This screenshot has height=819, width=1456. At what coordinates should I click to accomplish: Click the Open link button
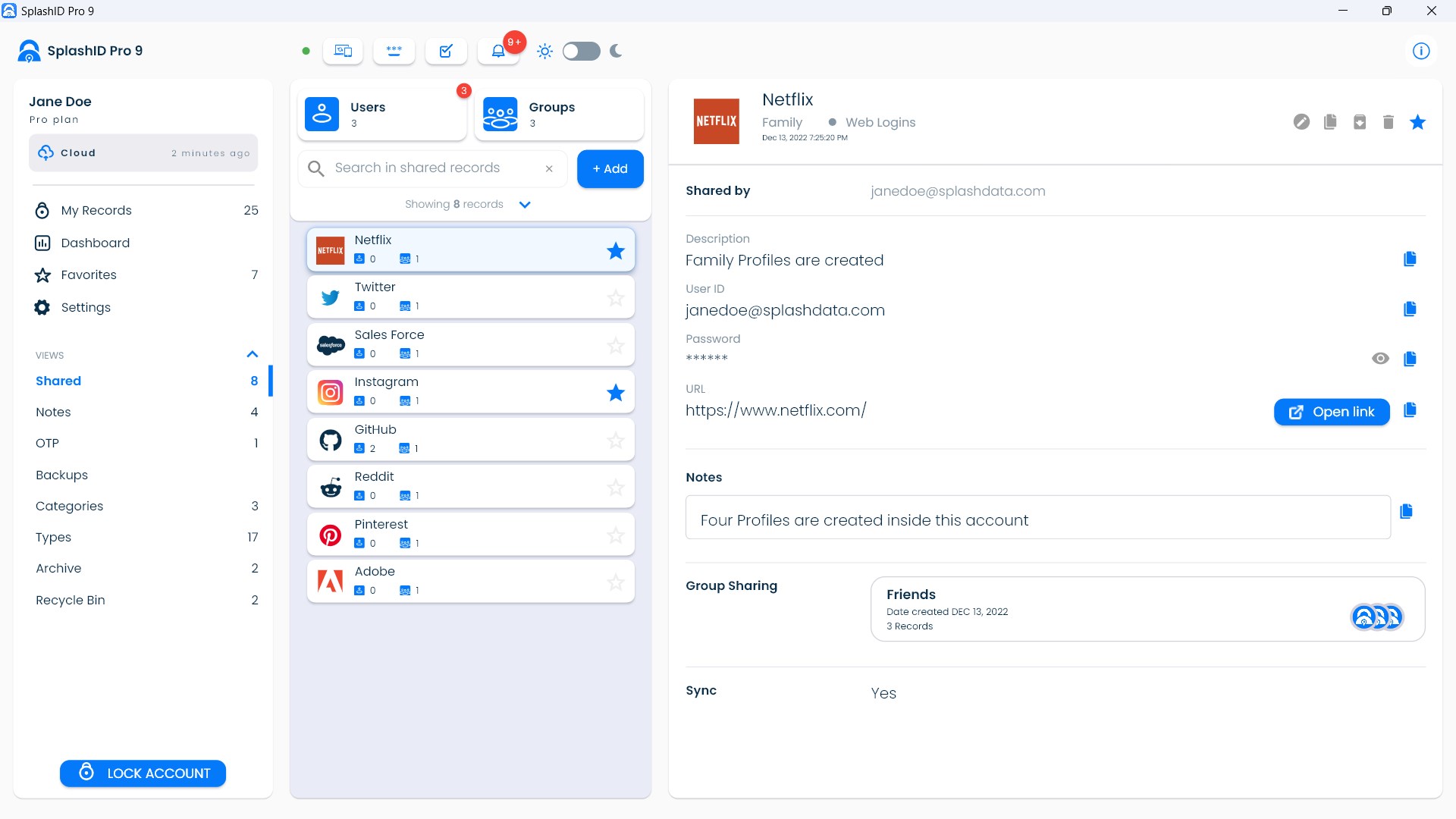(1331, 412)
